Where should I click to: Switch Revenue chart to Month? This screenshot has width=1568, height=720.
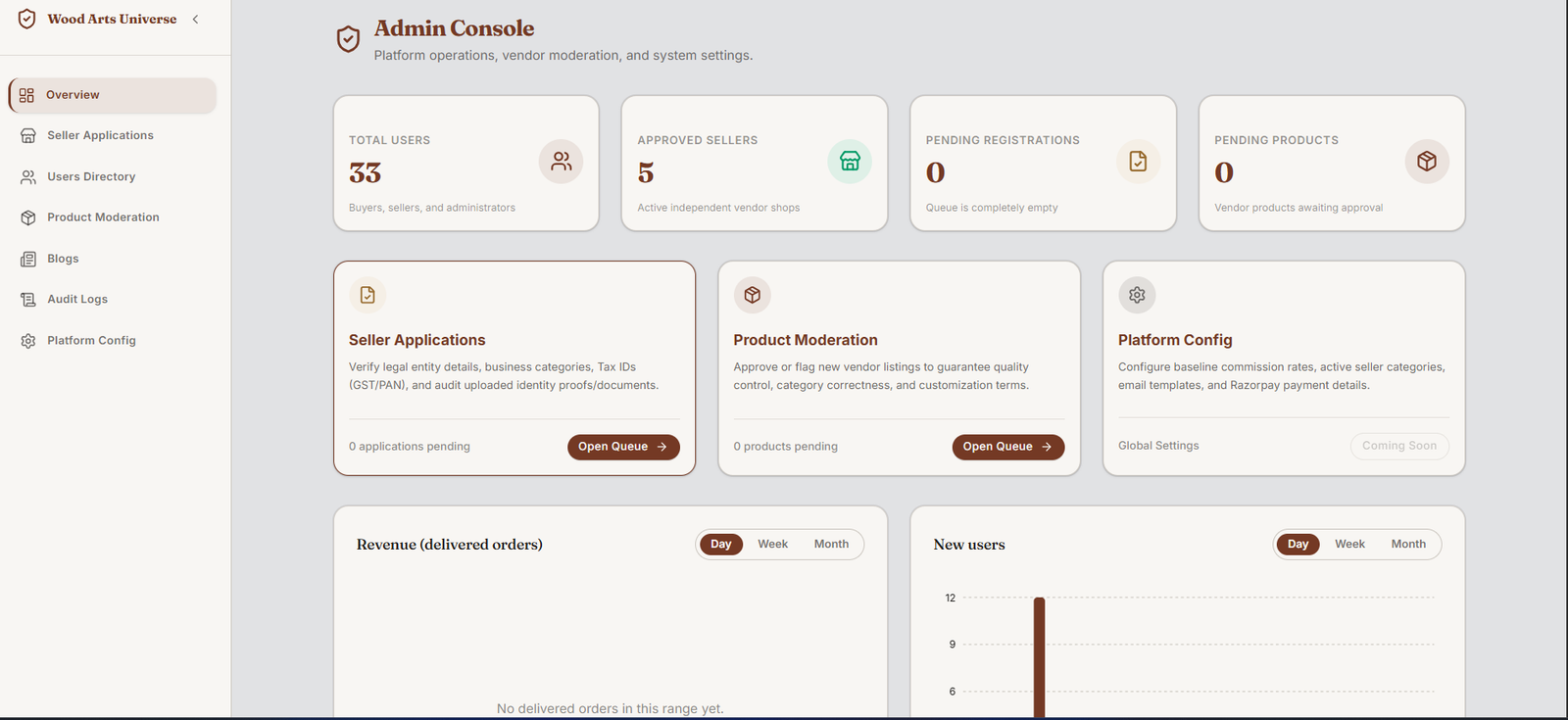point(831,545)
